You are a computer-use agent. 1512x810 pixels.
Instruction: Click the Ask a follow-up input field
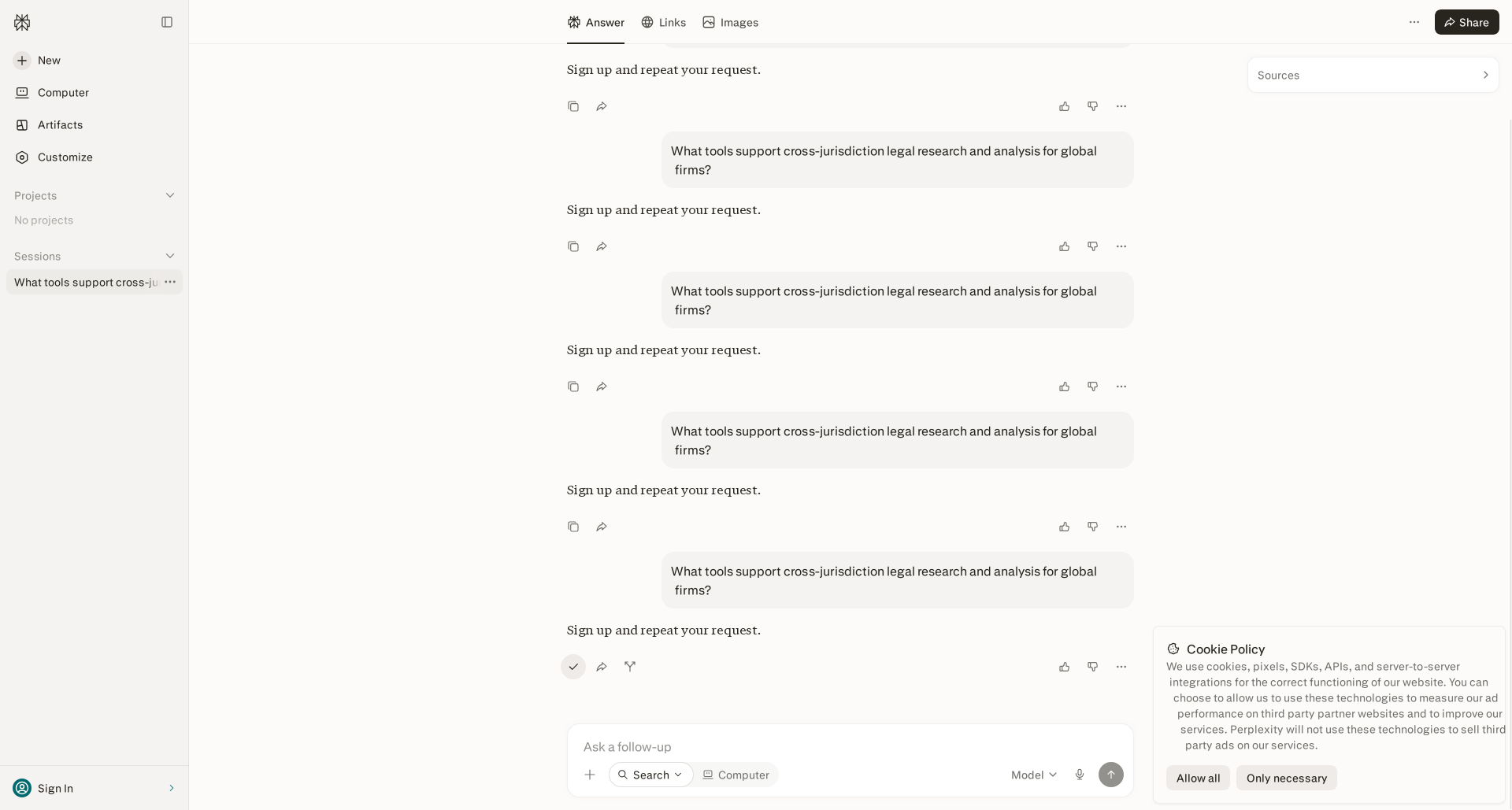tap(850, 746)
